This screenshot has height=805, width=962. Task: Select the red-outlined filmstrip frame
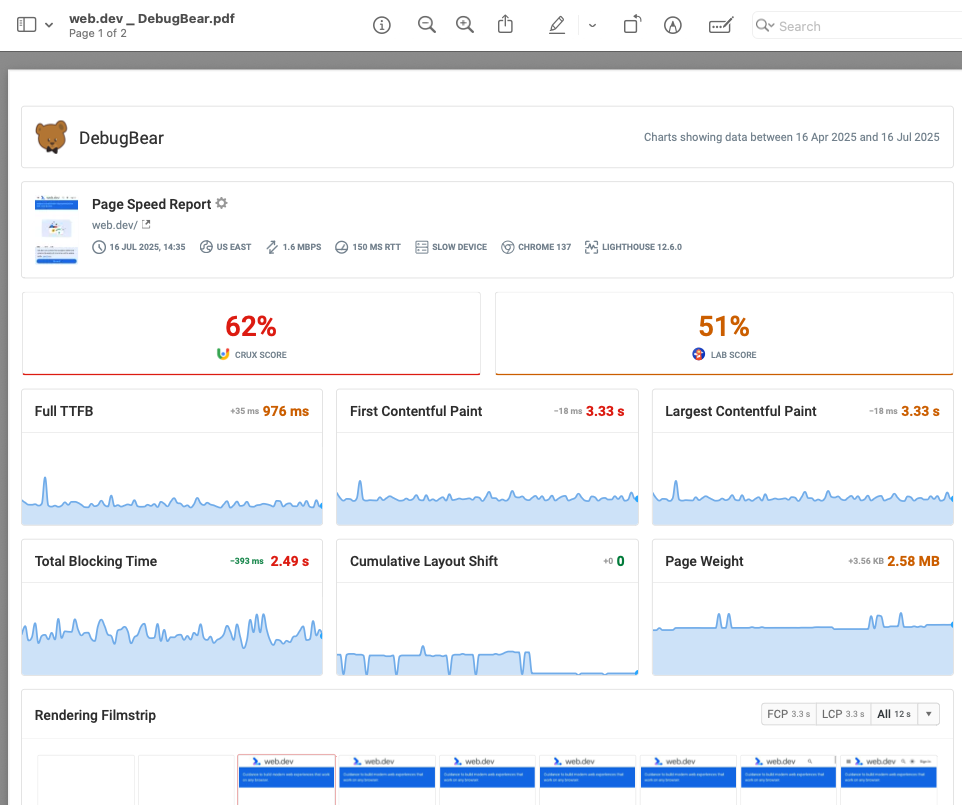[287, 779]
